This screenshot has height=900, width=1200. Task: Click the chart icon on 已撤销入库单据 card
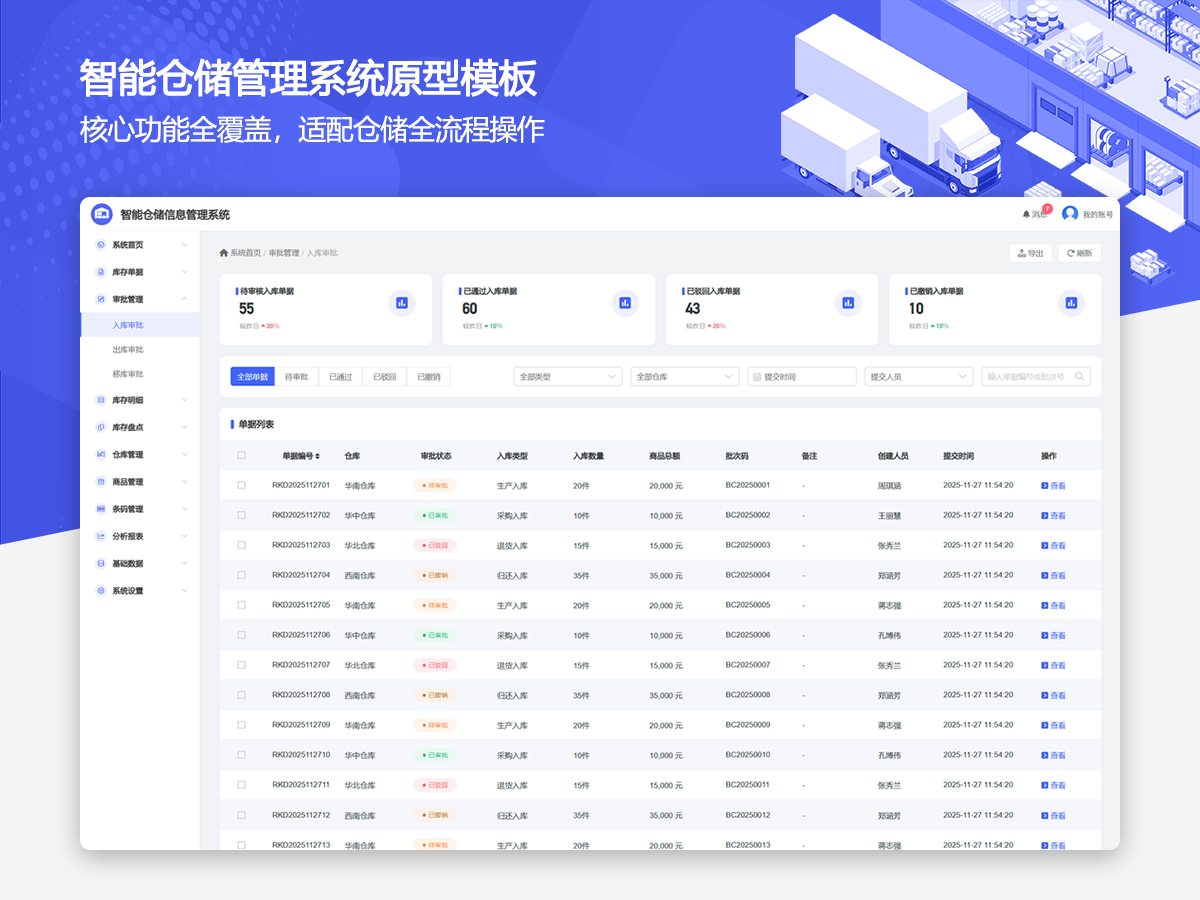(1071, 302)
